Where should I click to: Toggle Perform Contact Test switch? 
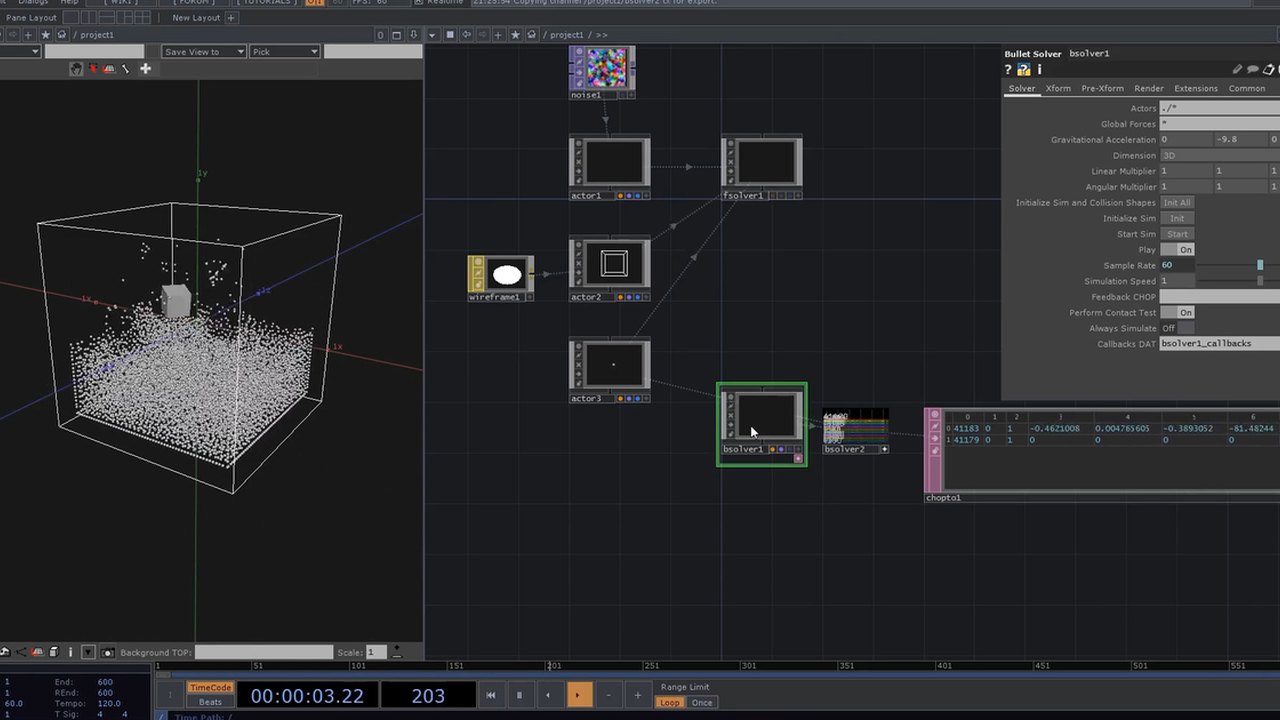tap(1177, 312)
